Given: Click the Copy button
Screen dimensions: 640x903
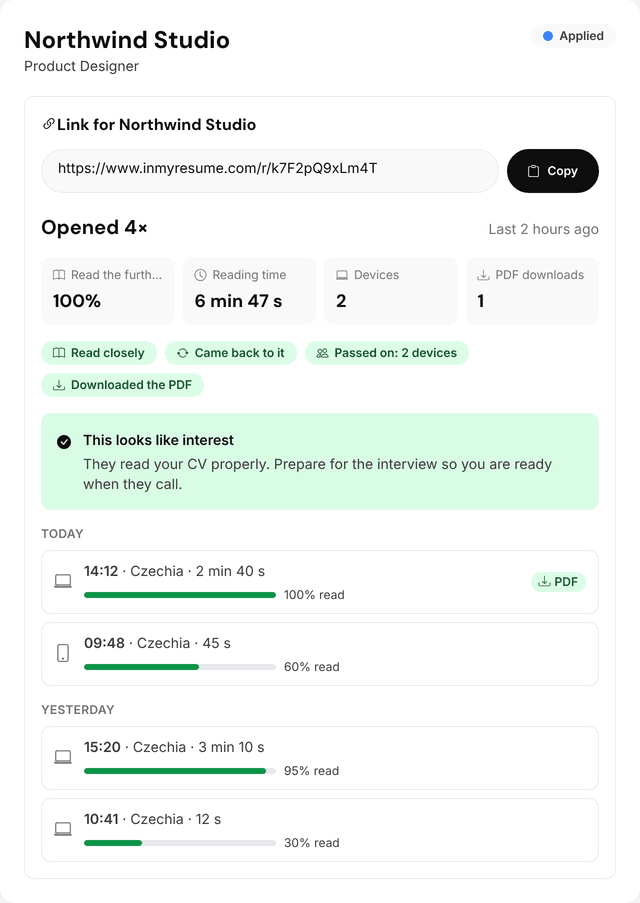Looking at the screenshot, I should 552,171.
